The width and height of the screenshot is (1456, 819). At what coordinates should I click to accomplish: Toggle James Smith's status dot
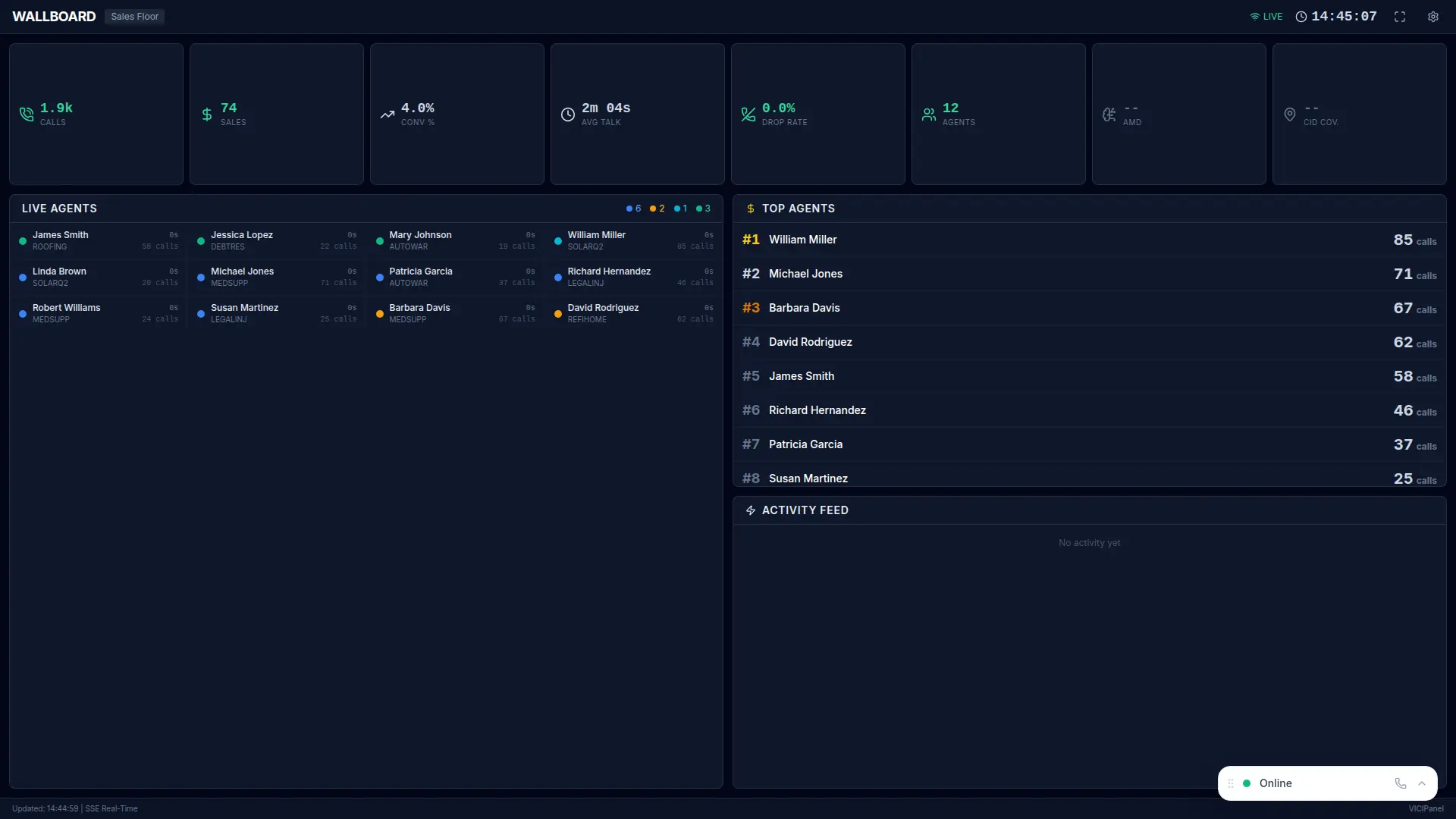point(23,240)
